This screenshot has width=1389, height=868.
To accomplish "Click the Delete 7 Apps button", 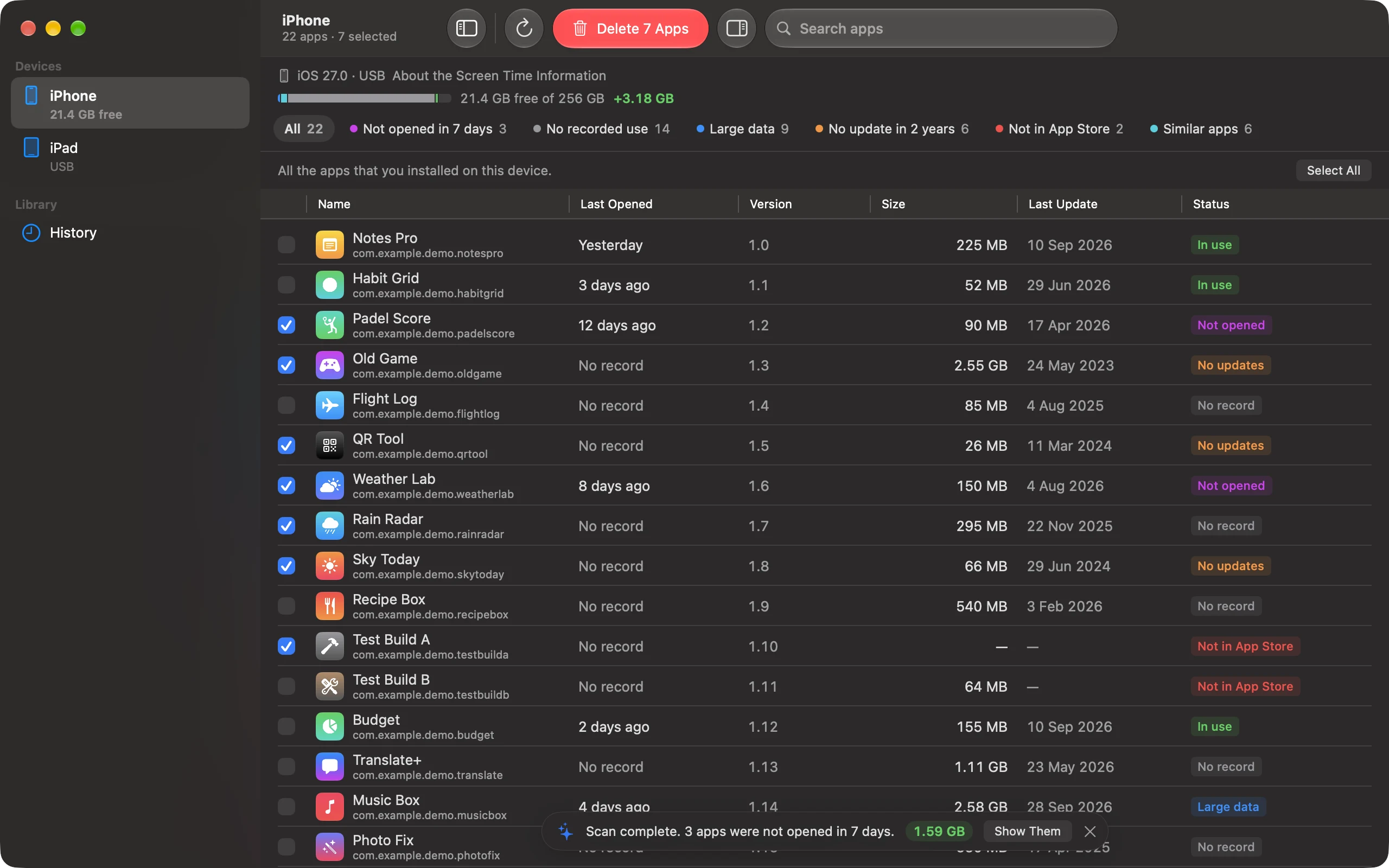I will (630, 28).
